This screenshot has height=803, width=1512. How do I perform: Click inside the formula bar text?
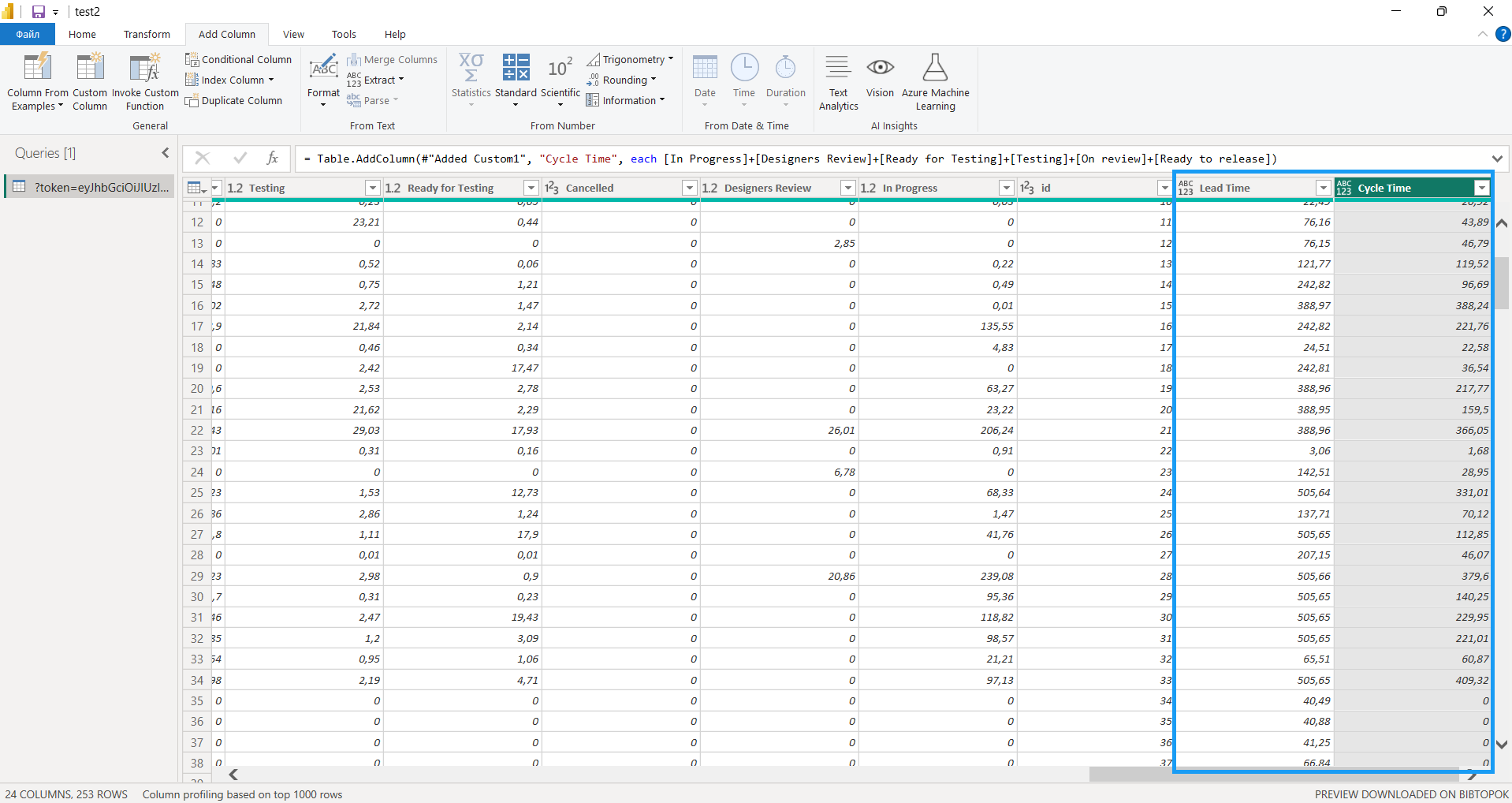788,159
